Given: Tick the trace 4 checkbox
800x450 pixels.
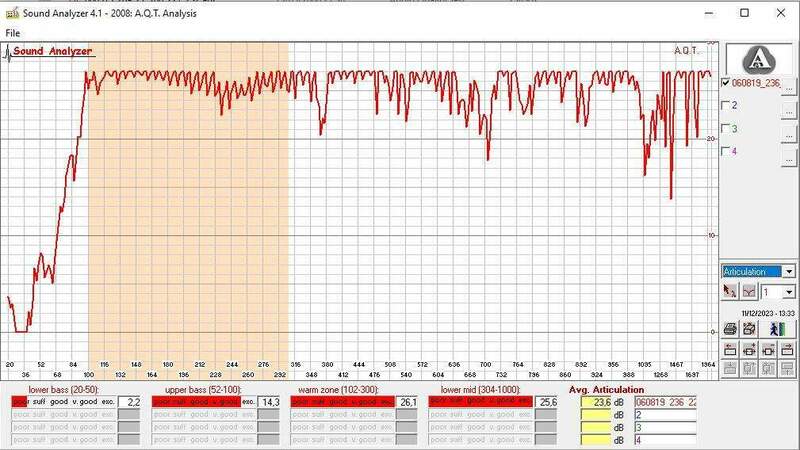Looking at the screenshot, I should click(x=727, y=151).
